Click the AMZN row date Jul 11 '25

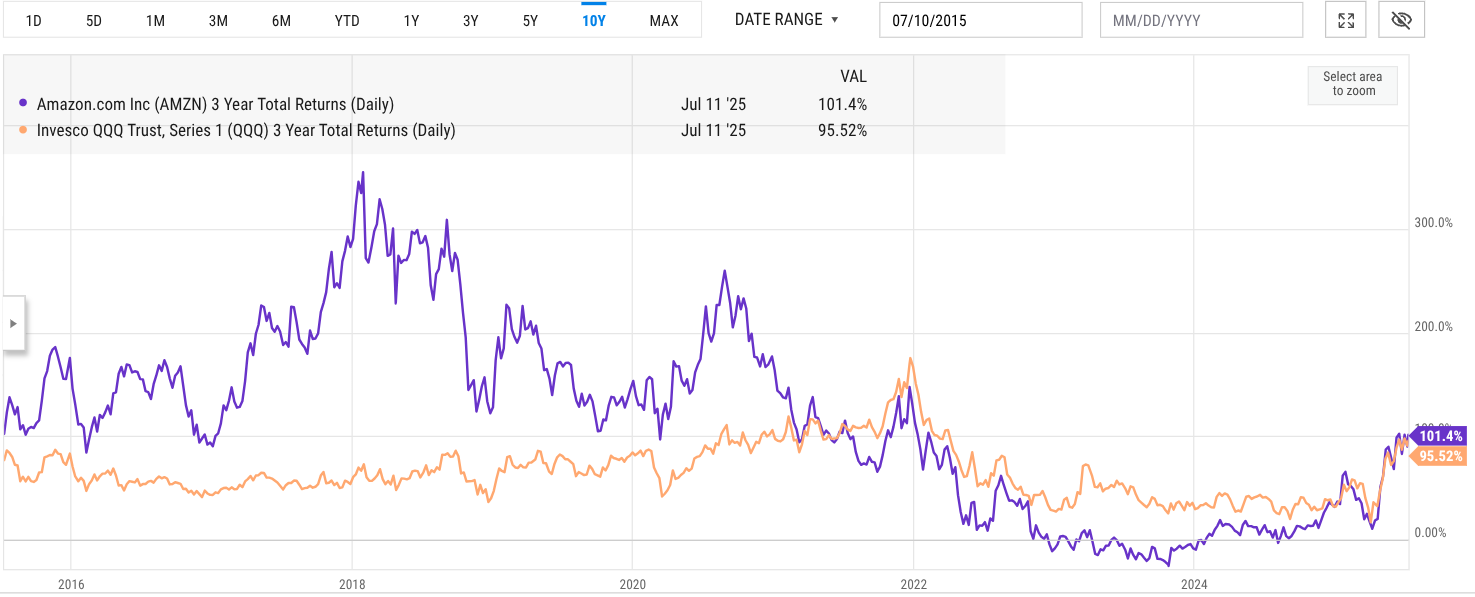(x=713, y=104)
